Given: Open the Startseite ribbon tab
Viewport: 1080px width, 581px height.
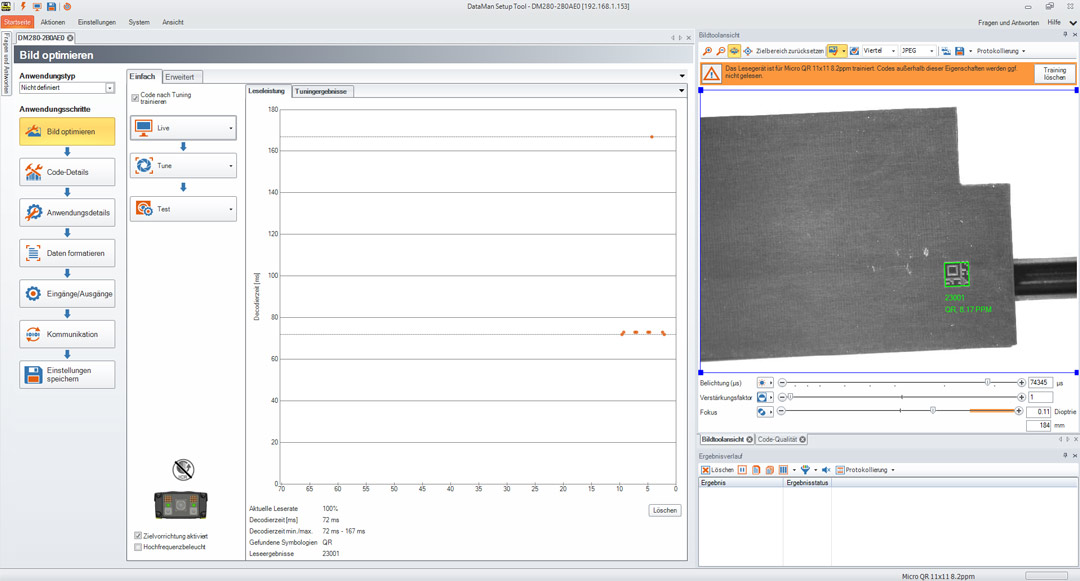Looking at the screenshot, I should [x=17, y=22].
